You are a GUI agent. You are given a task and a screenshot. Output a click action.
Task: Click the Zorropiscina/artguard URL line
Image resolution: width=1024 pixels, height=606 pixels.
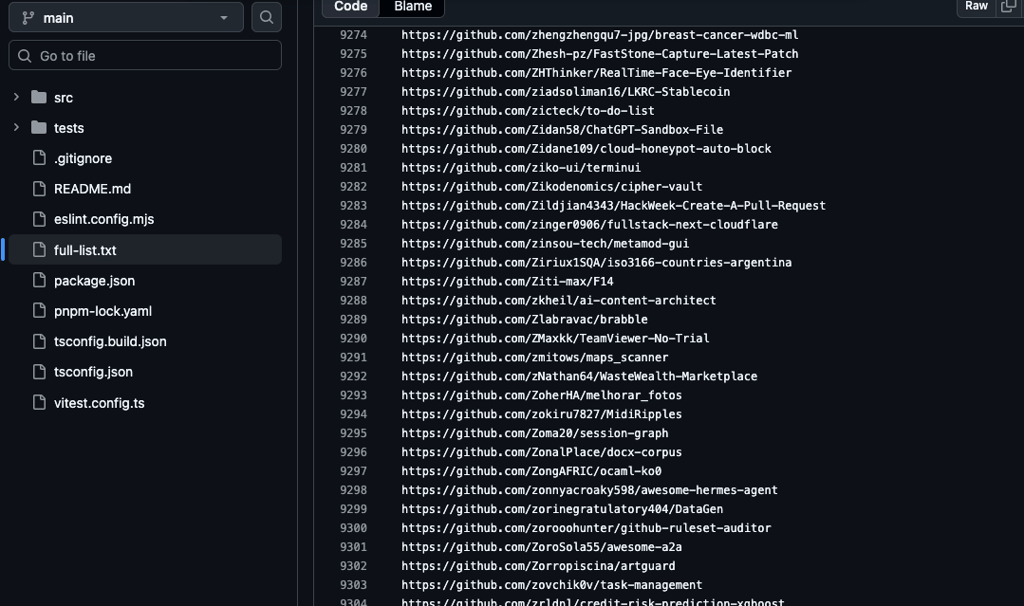(x=538, y=565)
